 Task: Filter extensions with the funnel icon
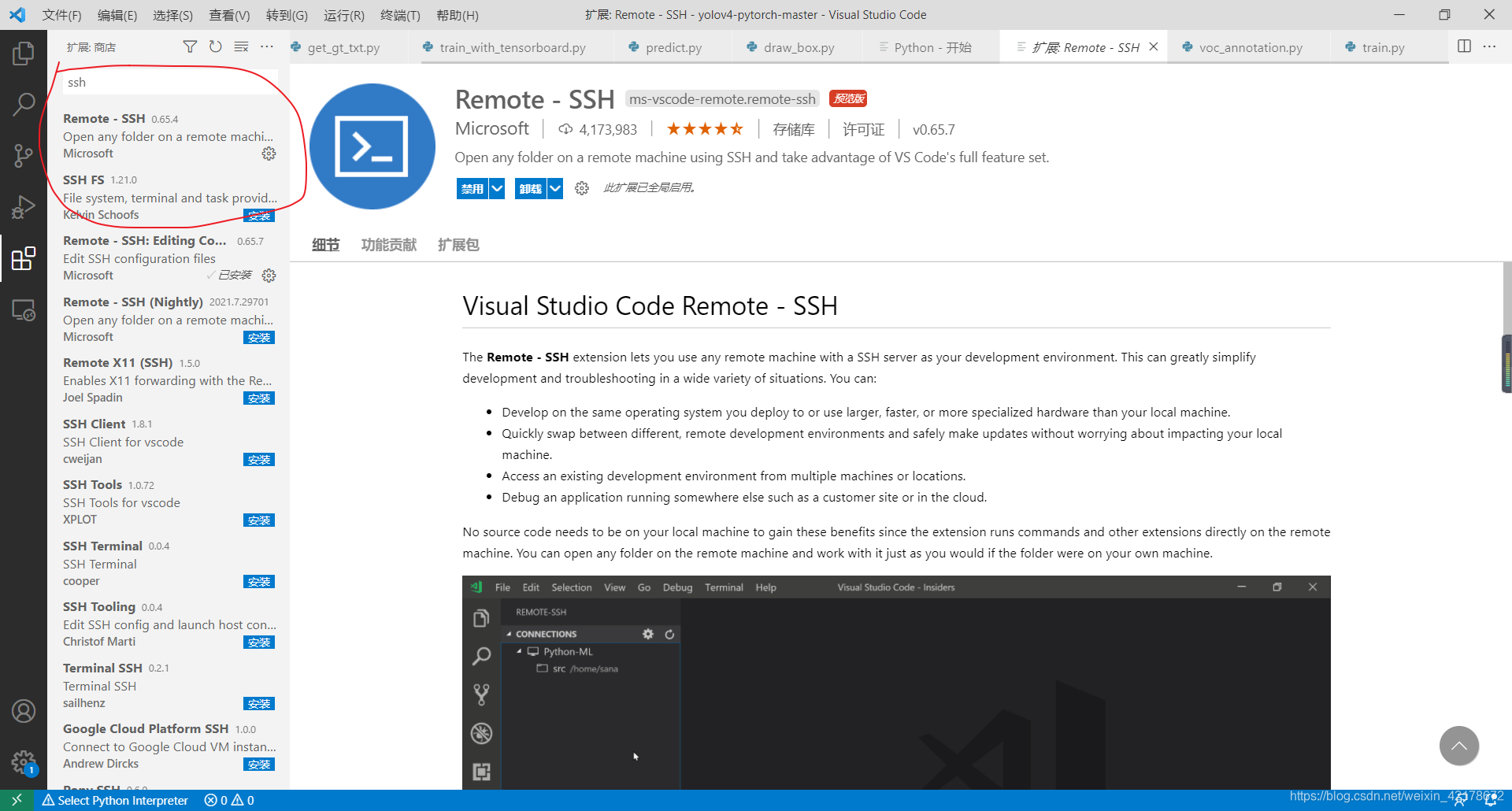click(190, 47)
